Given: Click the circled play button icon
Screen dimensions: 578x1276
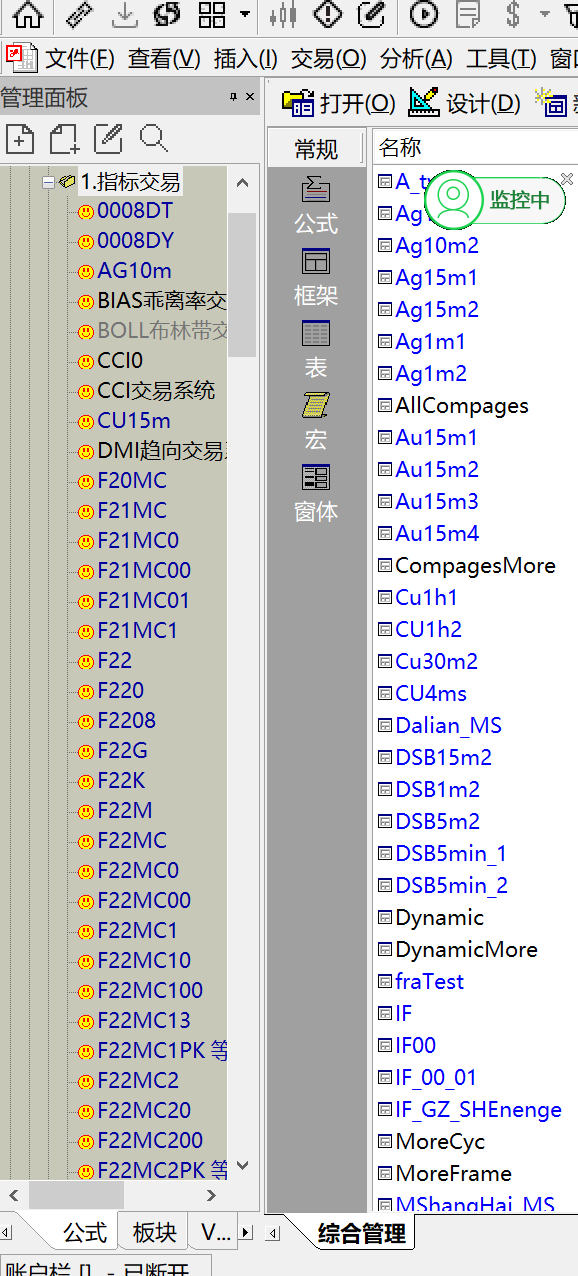Looking at the screenshot, I should coord(424,15).
